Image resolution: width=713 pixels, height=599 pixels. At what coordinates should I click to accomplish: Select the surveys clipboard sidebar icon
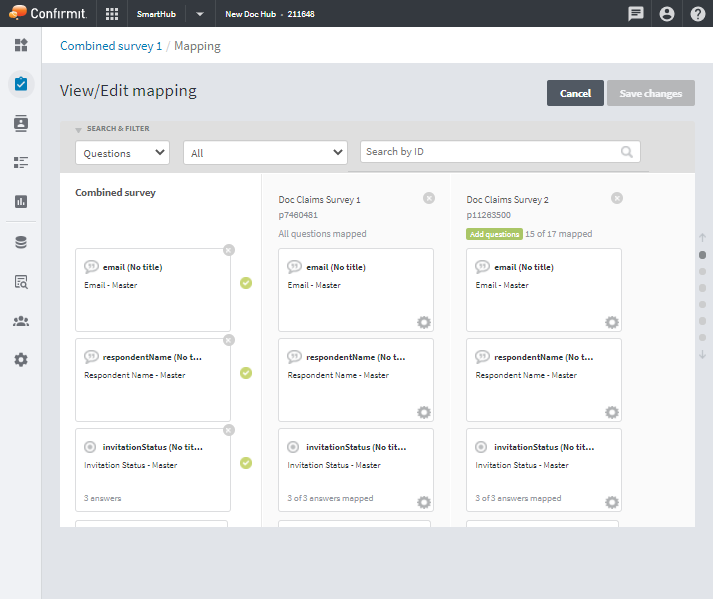21,84
